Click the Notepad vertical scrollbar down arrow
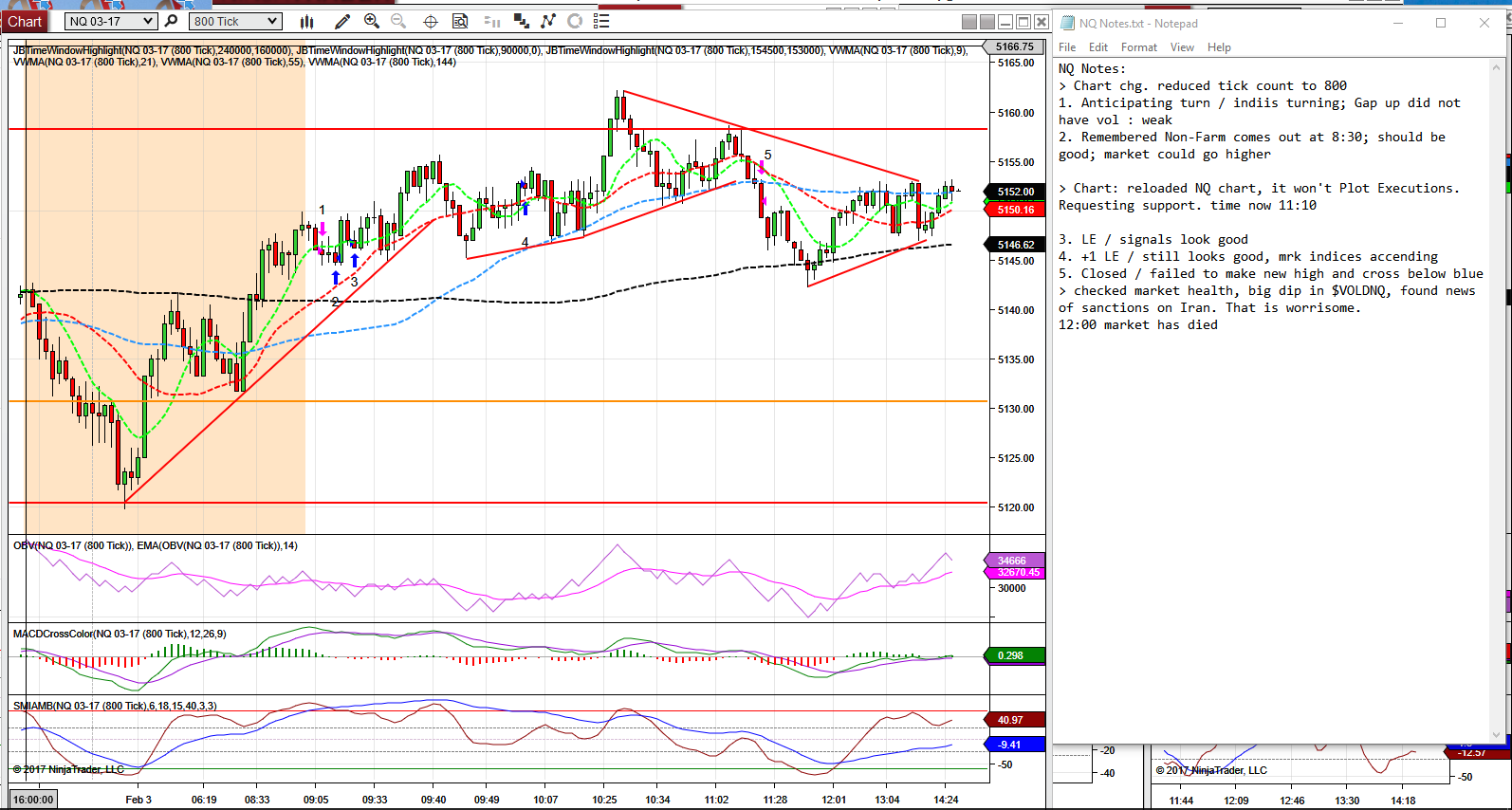The width and height of the screenshot is (1512, 810). click(x=1497, y=735)
